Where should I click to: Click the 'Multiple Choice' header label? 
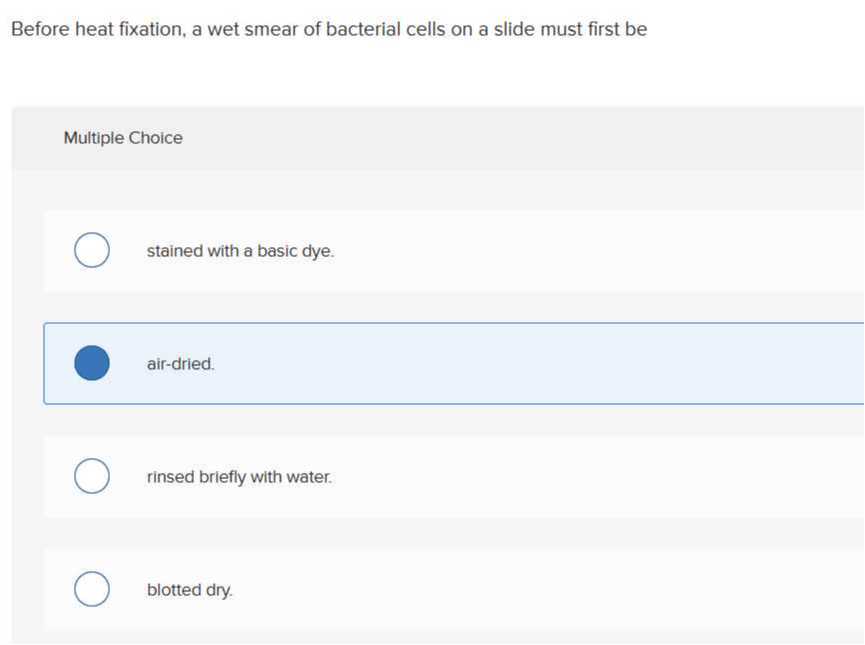[123, 137]
